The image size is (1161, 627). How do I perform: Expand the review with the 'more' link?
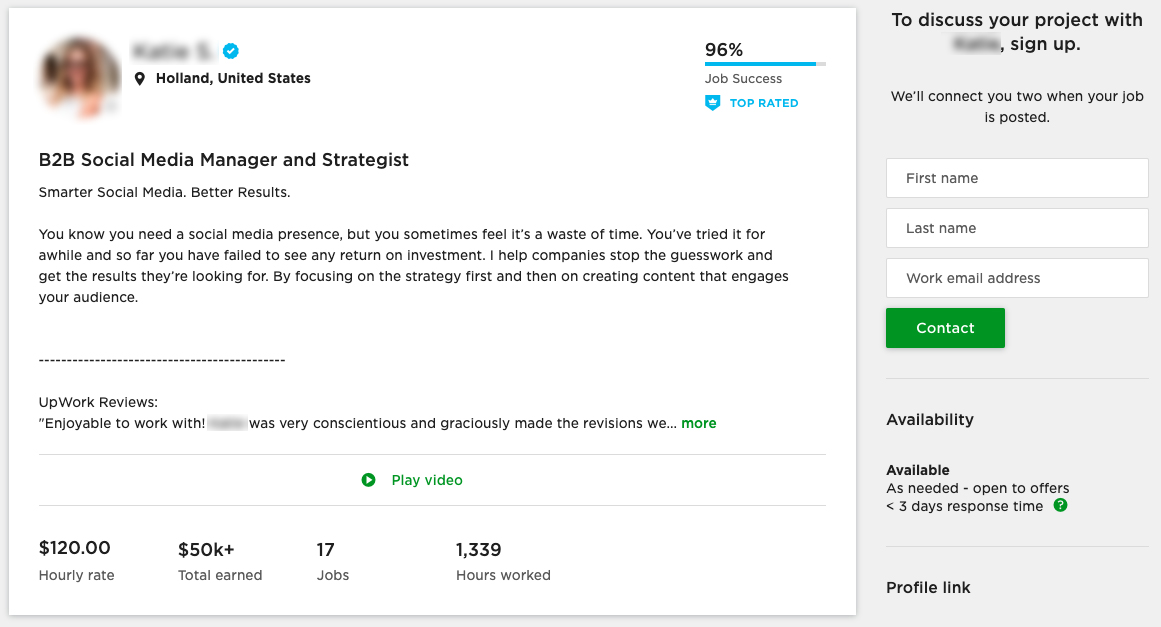(699, 423)
